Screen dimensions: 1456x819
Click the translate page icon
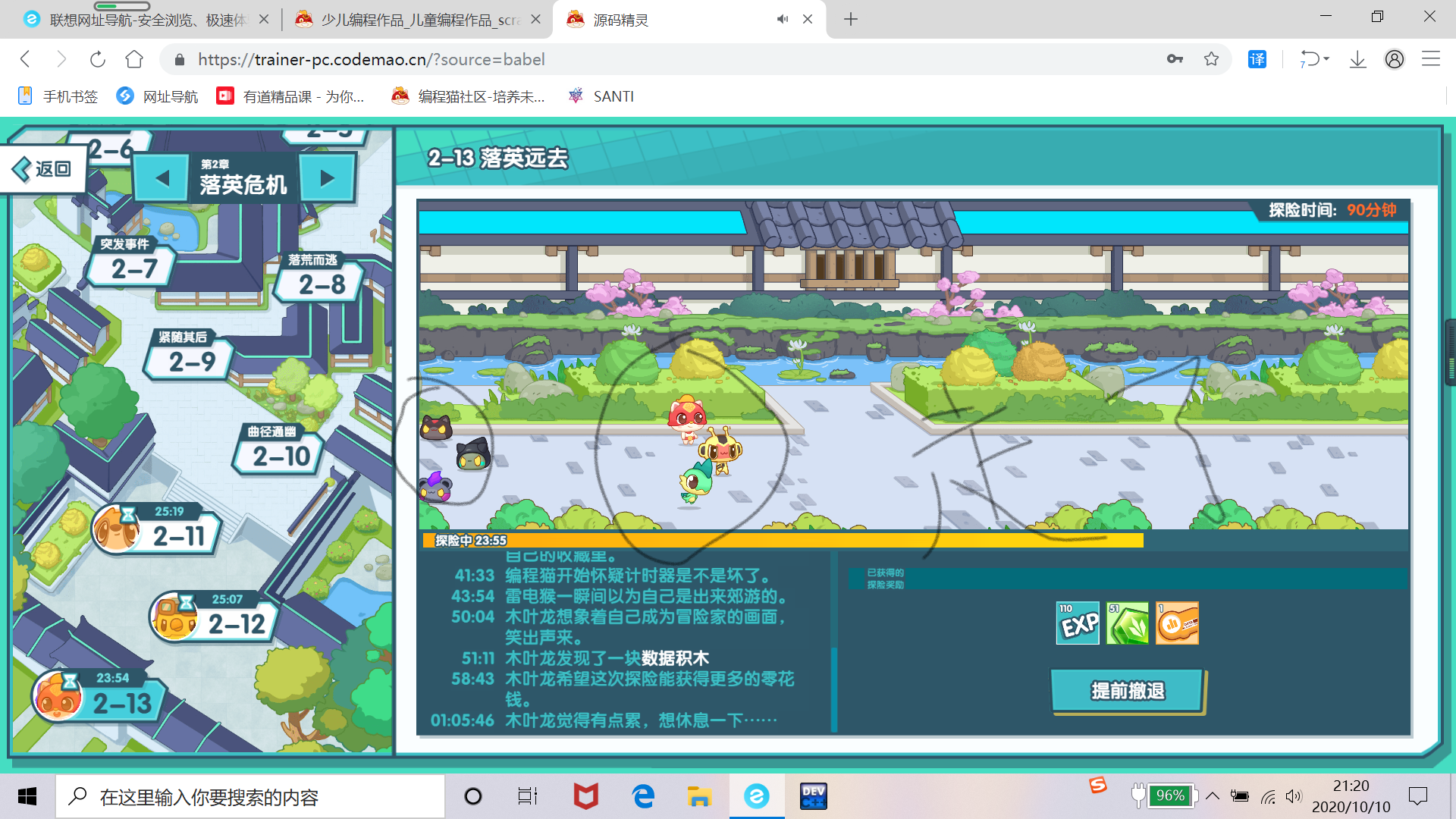tap(1257, 59)
